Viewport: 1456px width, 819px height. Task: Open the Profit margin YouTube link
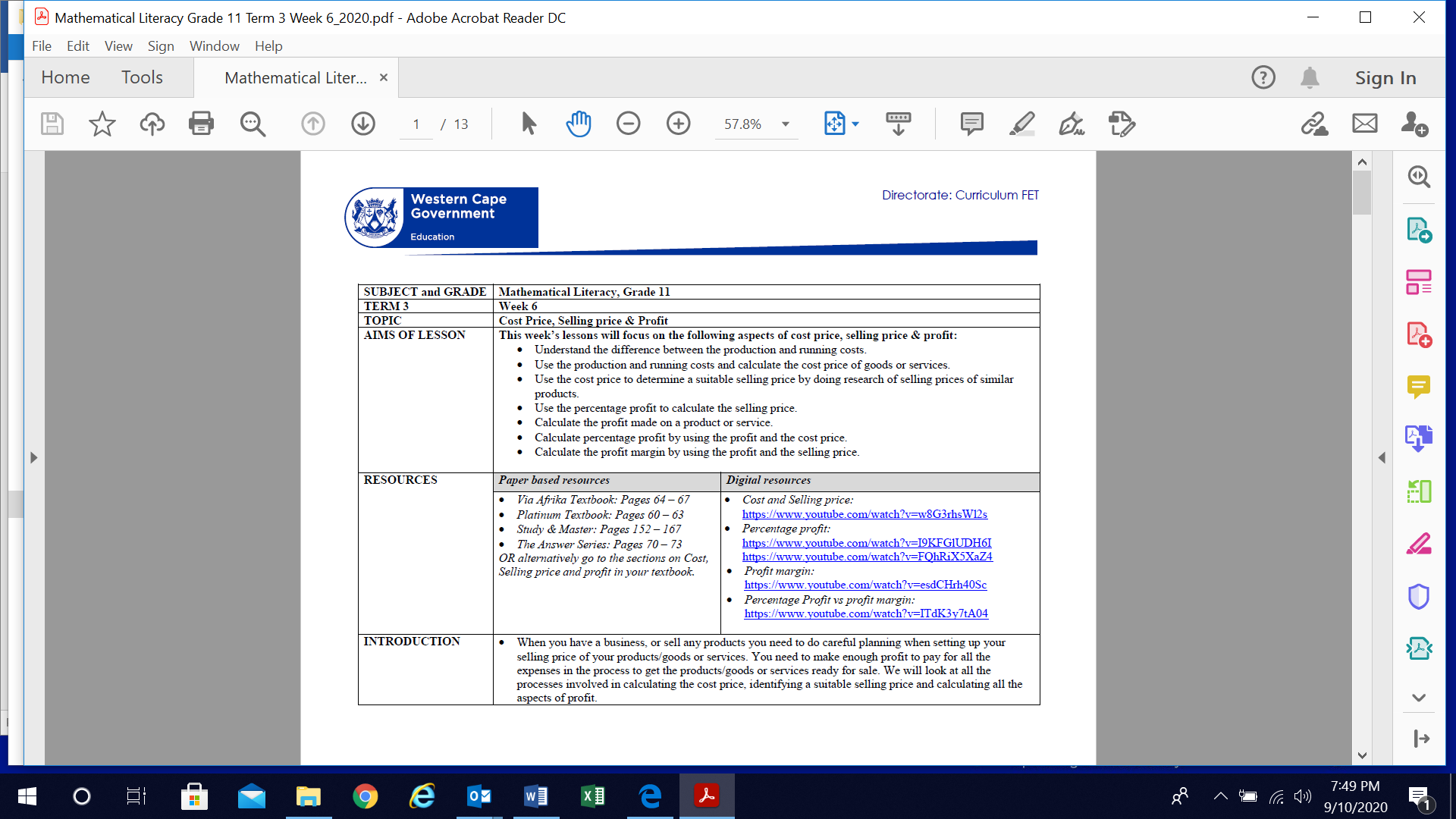[x=865, y=585]
